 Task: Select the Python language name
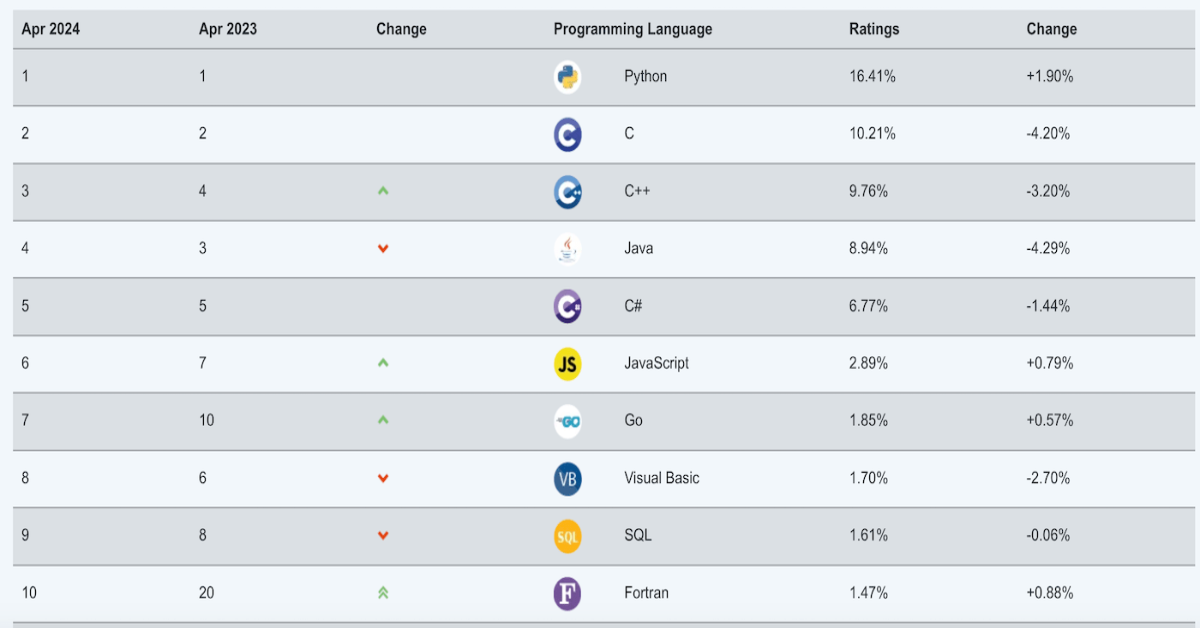(645, 76)
